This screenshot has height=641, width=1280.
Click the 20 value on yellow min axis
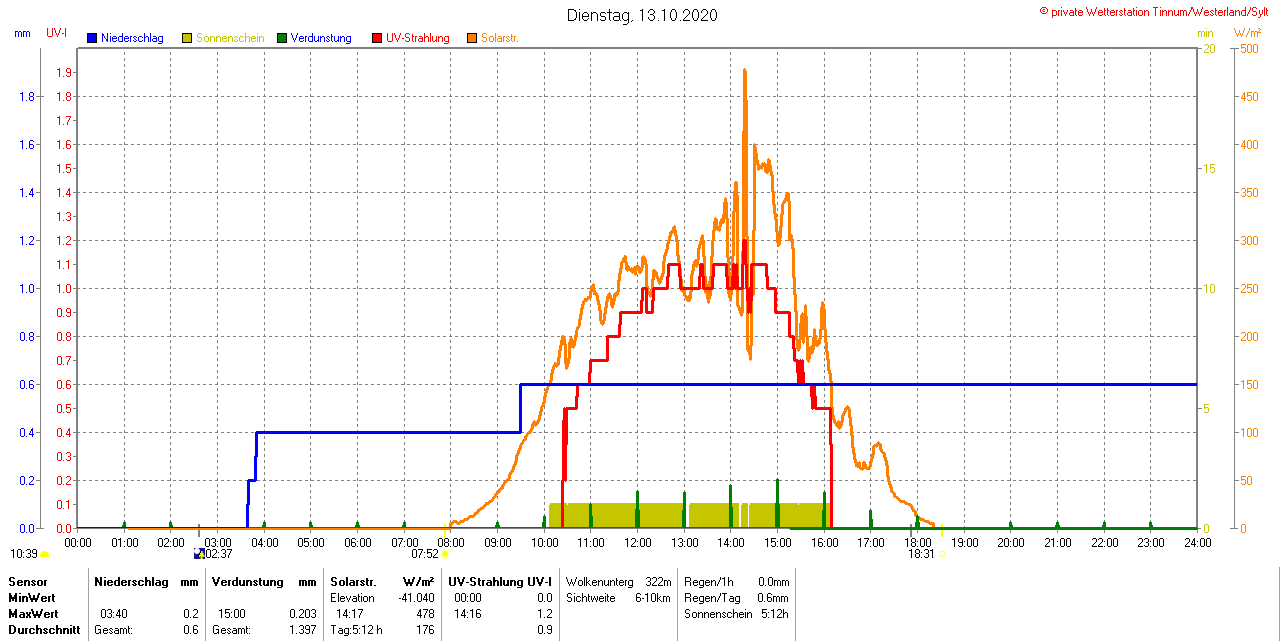point(1208,48)
